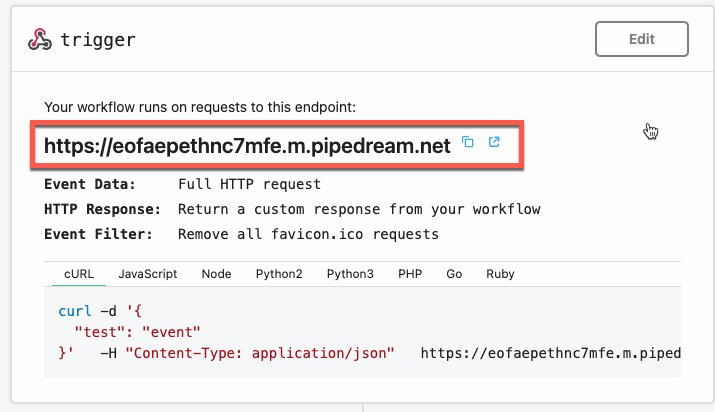Open the Ruby tab
The image size is (715, 412).
tap(500, 274)
